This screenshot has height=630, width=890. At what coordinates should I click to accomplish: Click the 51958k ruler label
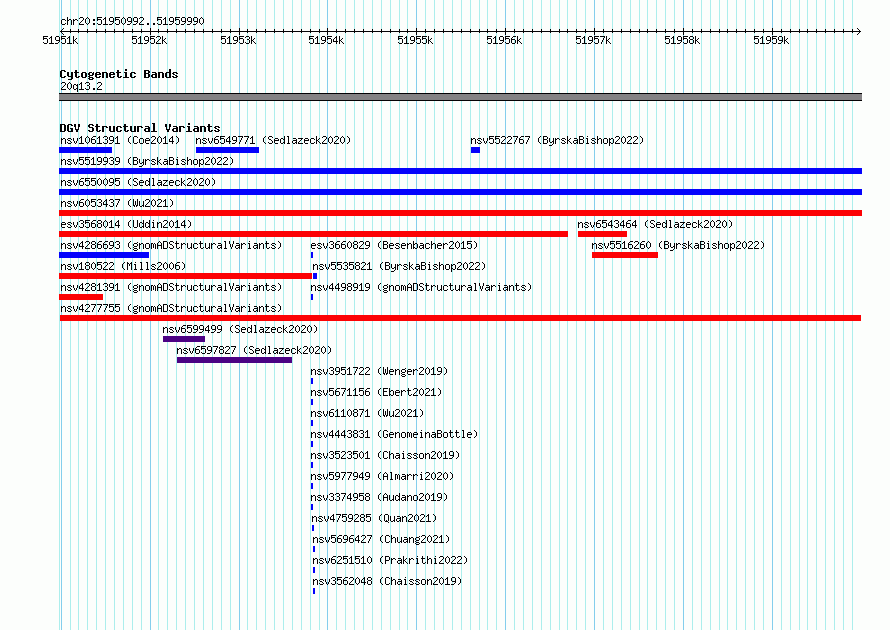coord(682,40)
